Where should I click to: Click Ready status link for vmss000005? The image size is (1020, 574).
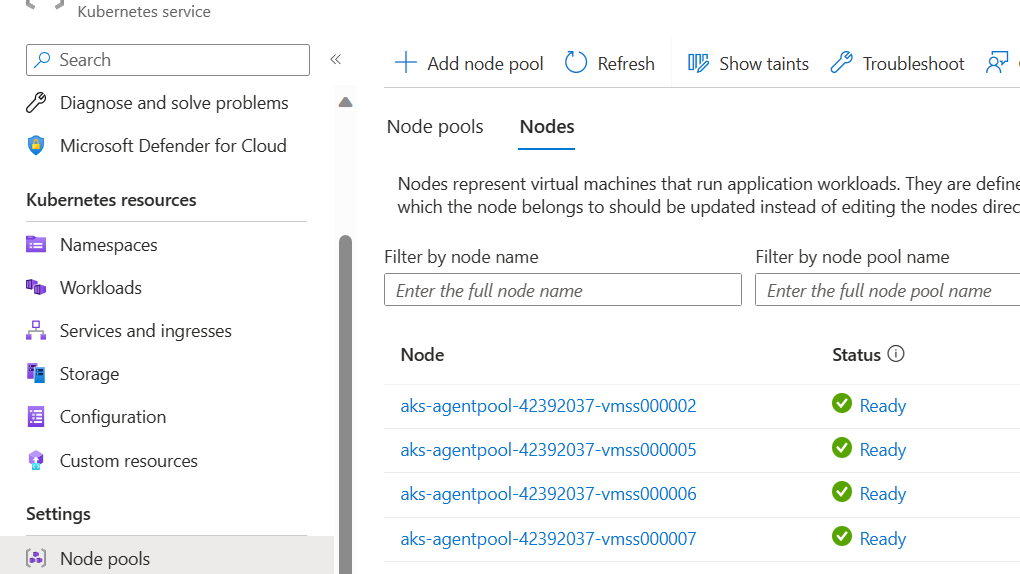(883, 450)
